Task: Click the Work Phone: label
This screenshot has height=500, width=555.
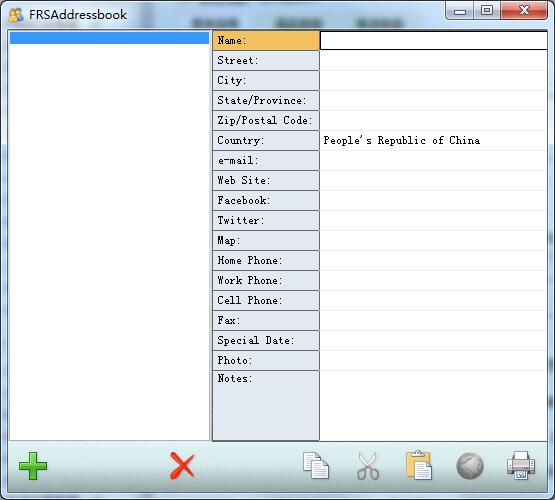Action: tap(266, 280)
